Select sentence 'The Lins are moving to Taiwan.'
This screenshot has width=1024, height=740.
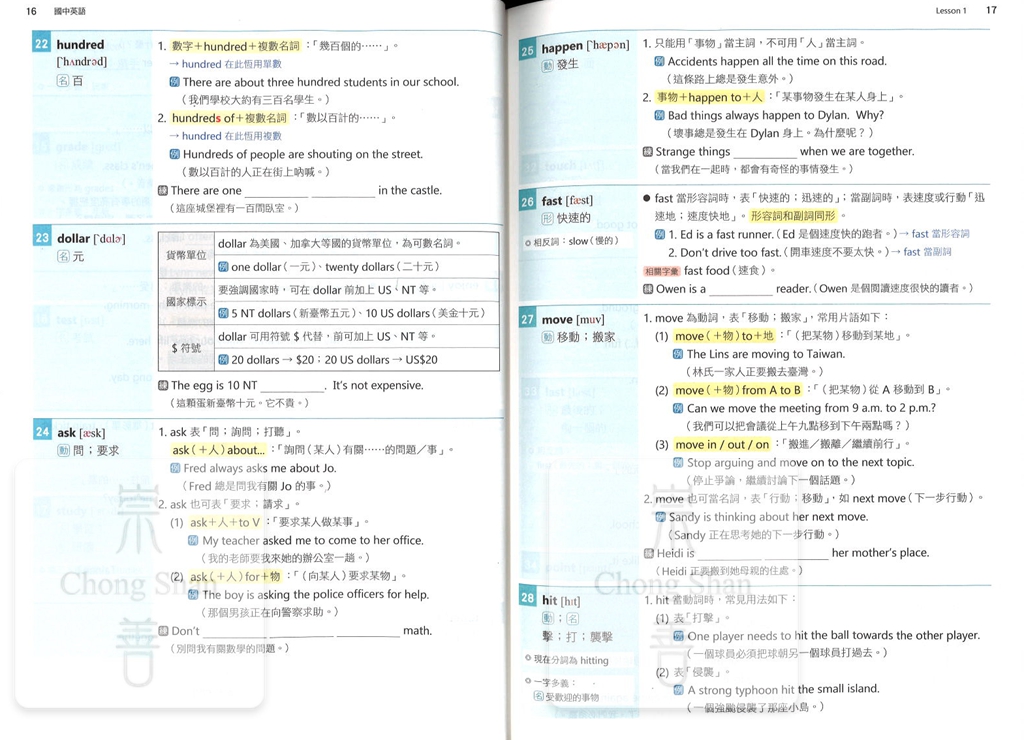click(766, 354)
